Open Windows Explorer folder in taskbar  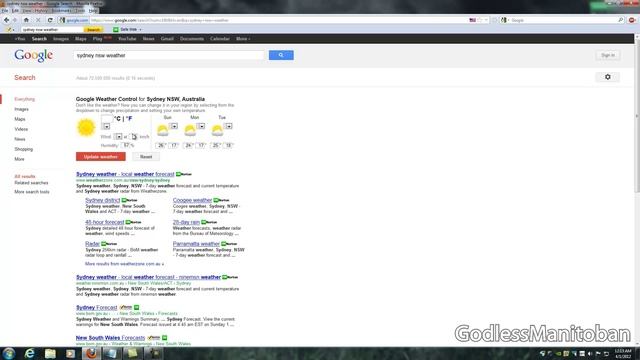50,353
